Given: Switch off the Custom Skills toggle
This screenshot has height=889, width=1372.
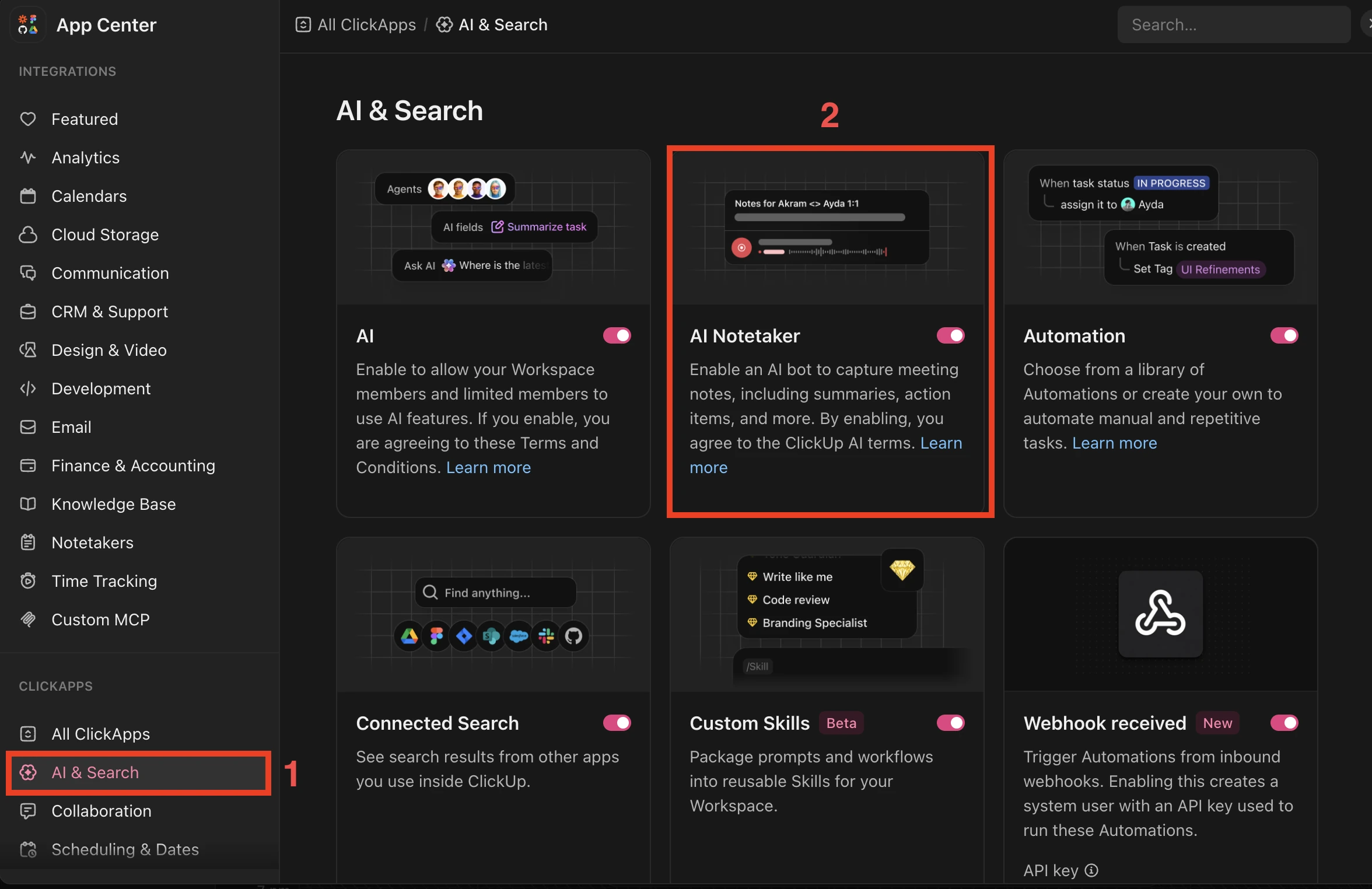Looking at the screenshot, I should pyautogui.click(x=951, y=723).
